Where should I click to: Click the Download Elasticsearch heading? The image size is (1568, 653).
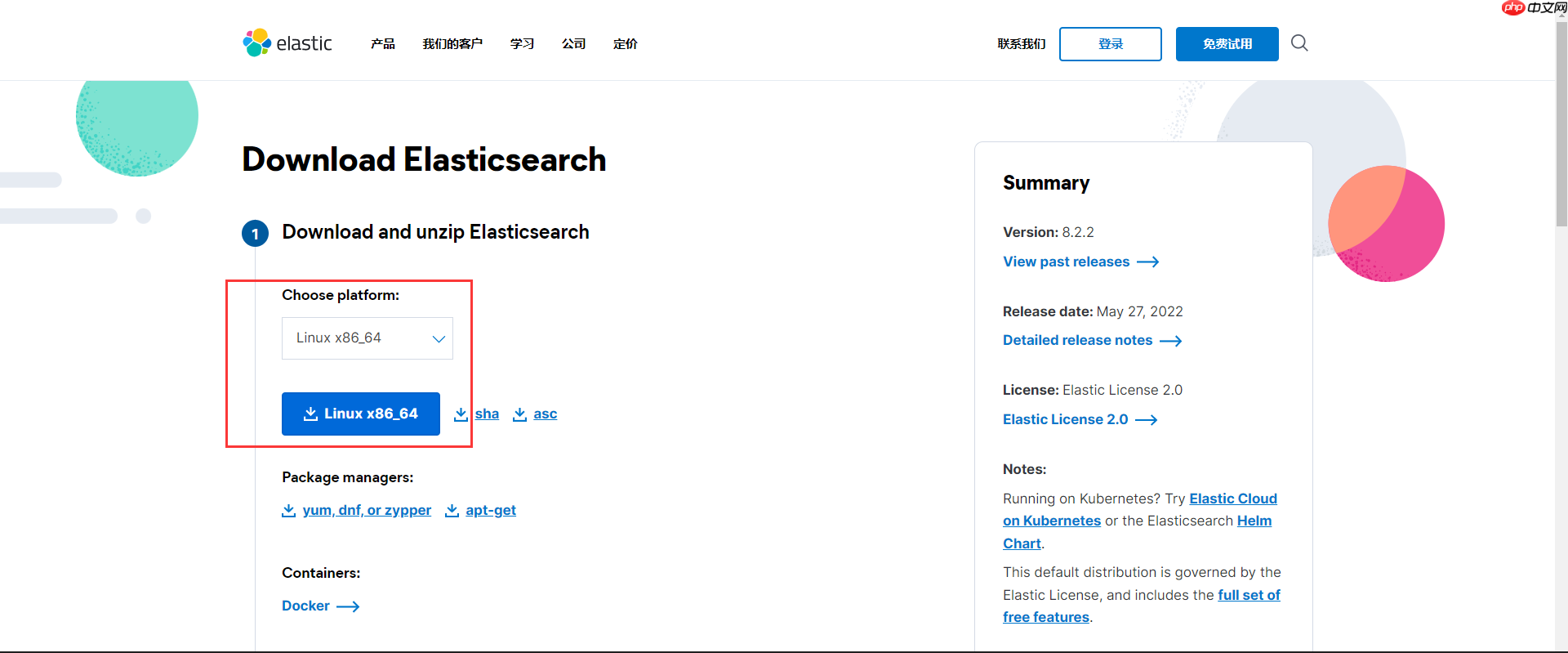(424, 160)
